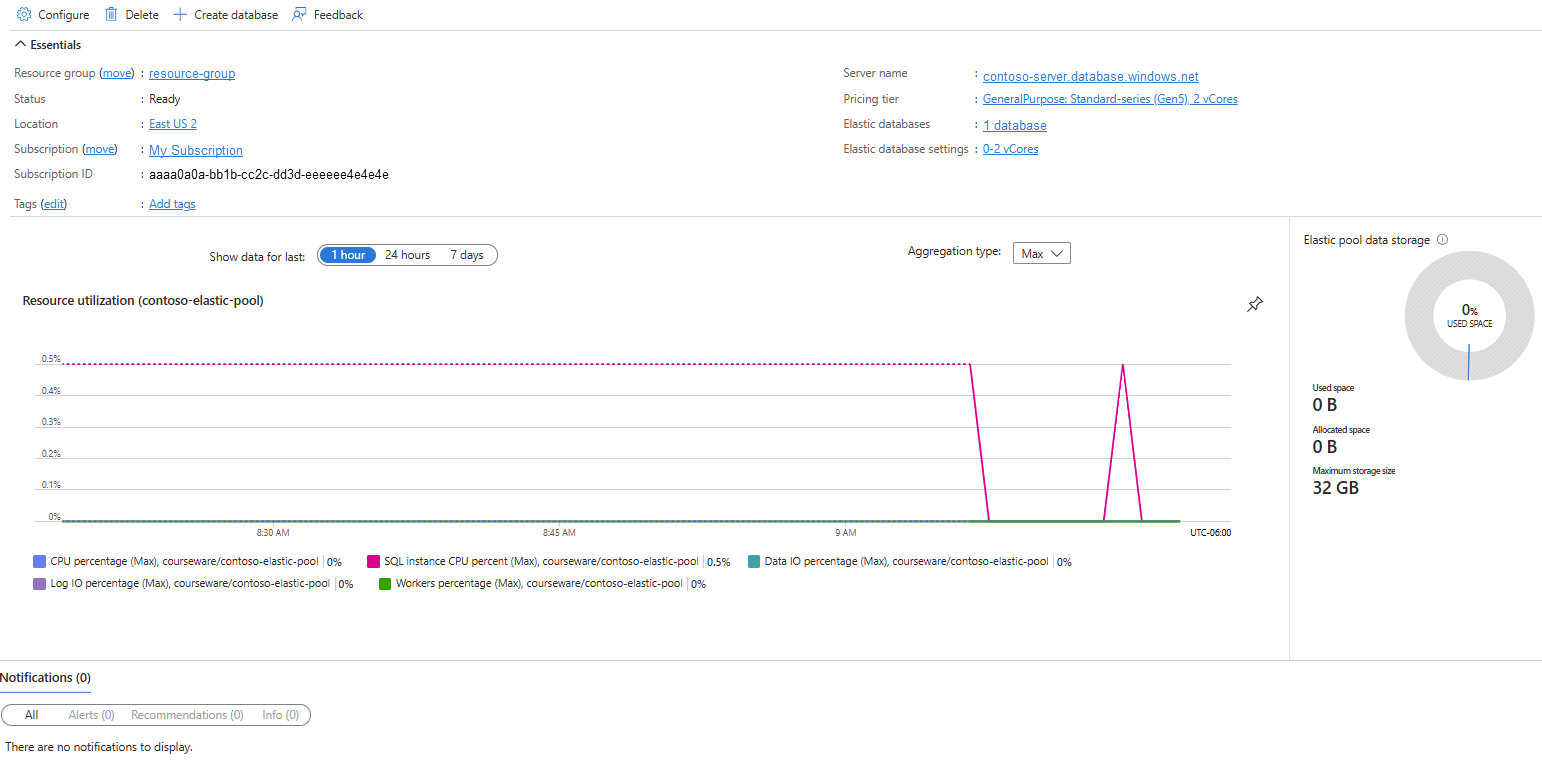Select the All notifications tab
Image resolution: width=1542 pixels, height=763 pixels.
(32, 715)
